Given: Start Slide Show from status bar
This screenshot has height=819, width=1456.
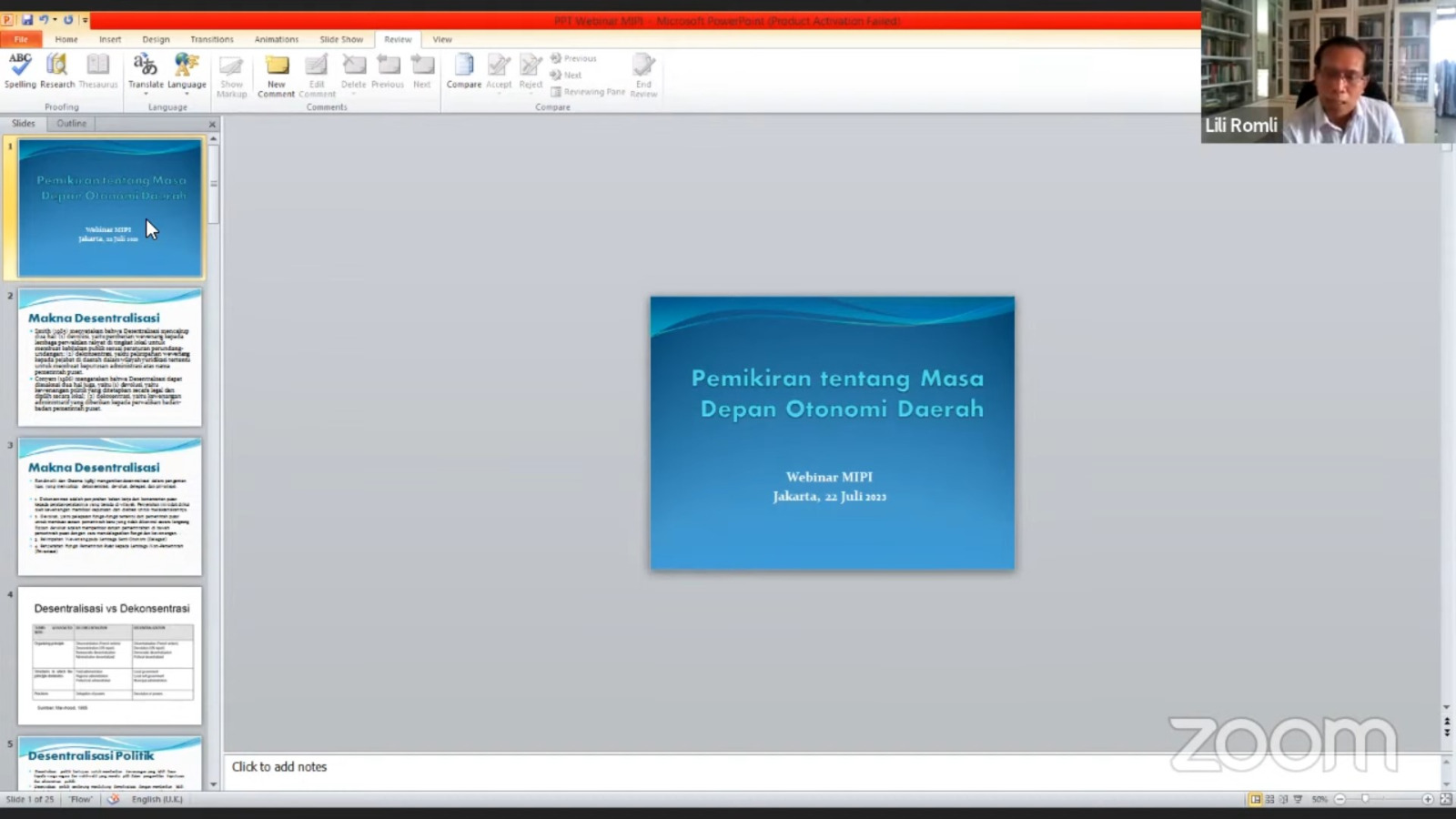Looking at the screenshot, I should click(1298, 799).
